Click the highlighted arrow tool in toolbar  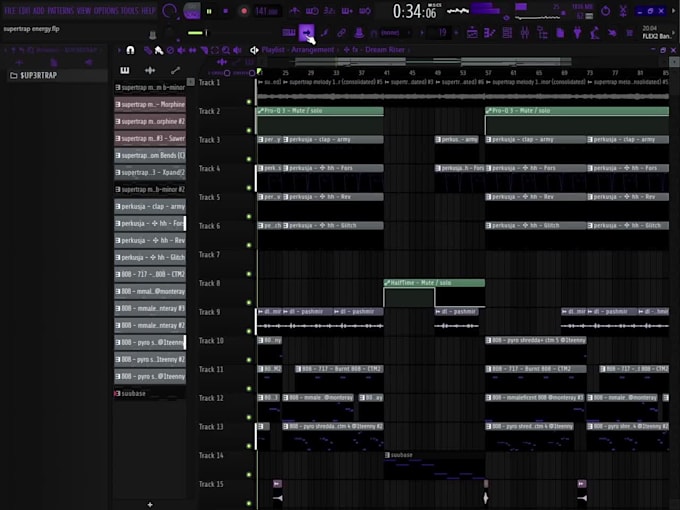307,33
